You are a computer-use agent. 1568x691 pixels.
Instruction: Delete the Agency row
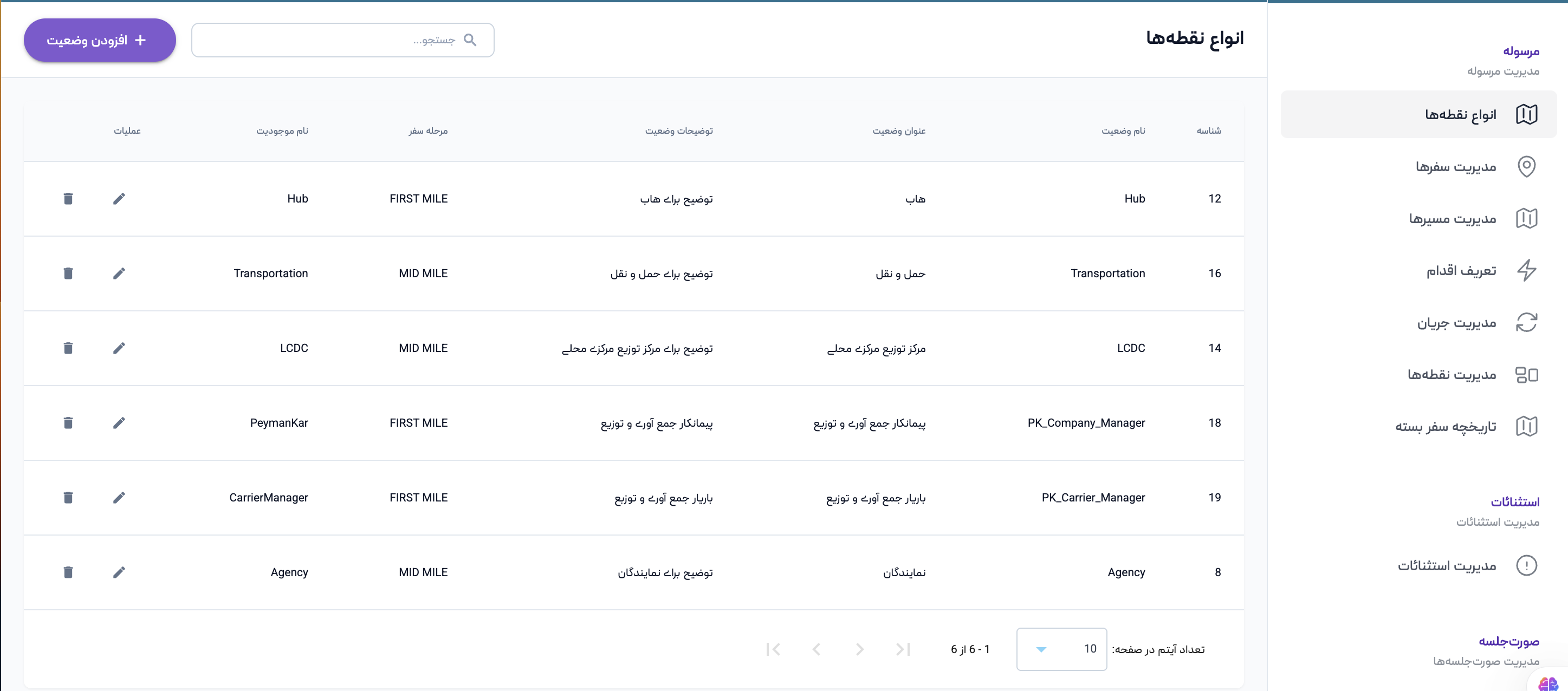(68, 572)
